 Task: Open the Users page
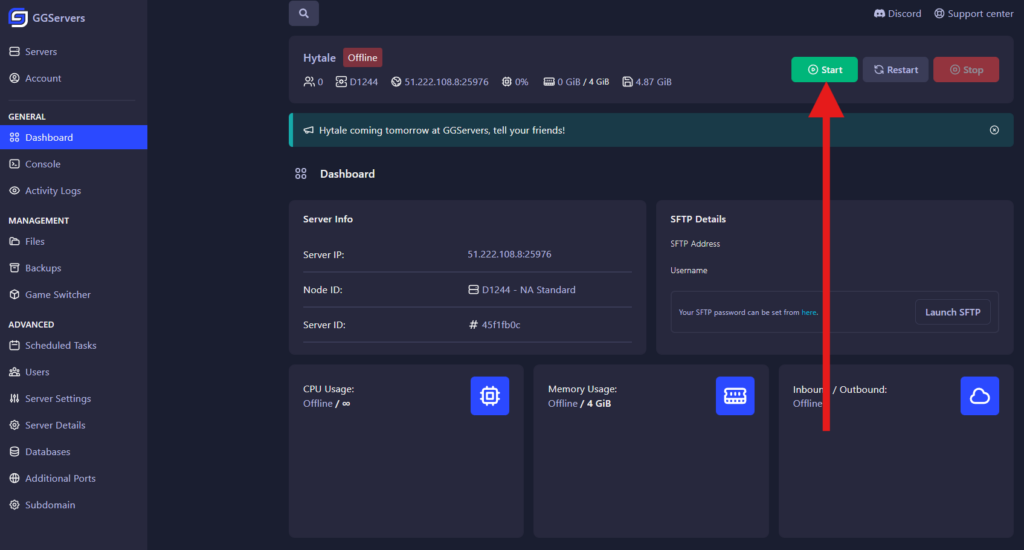pyautogui.click(x=73, y=372)
